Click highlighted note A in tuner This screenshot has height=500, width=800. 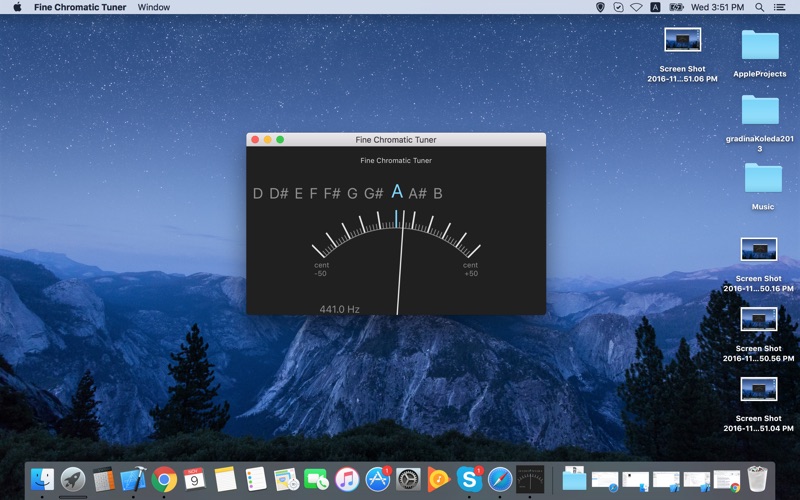397,192
